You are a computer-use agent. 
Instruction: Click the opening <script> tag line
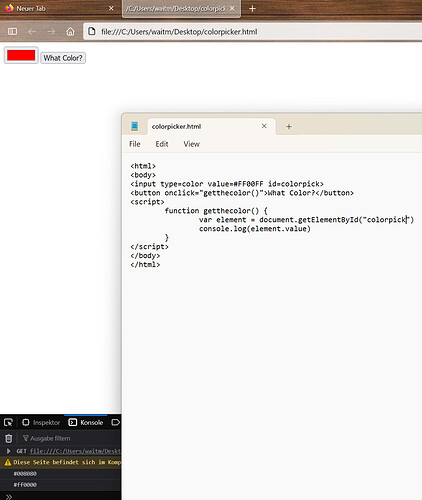[147, 202]
